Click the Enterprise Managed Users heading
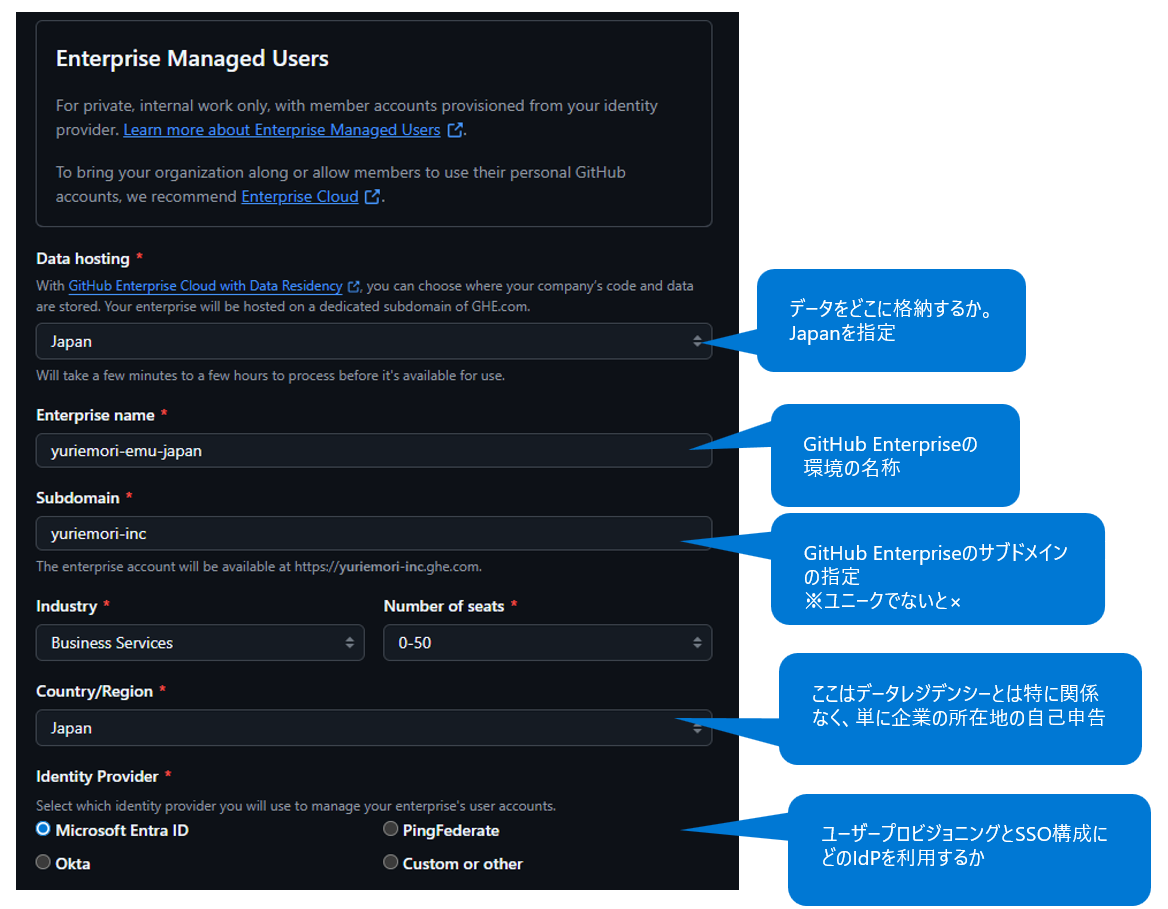The image size is (1168, 909). coord(192,59)
